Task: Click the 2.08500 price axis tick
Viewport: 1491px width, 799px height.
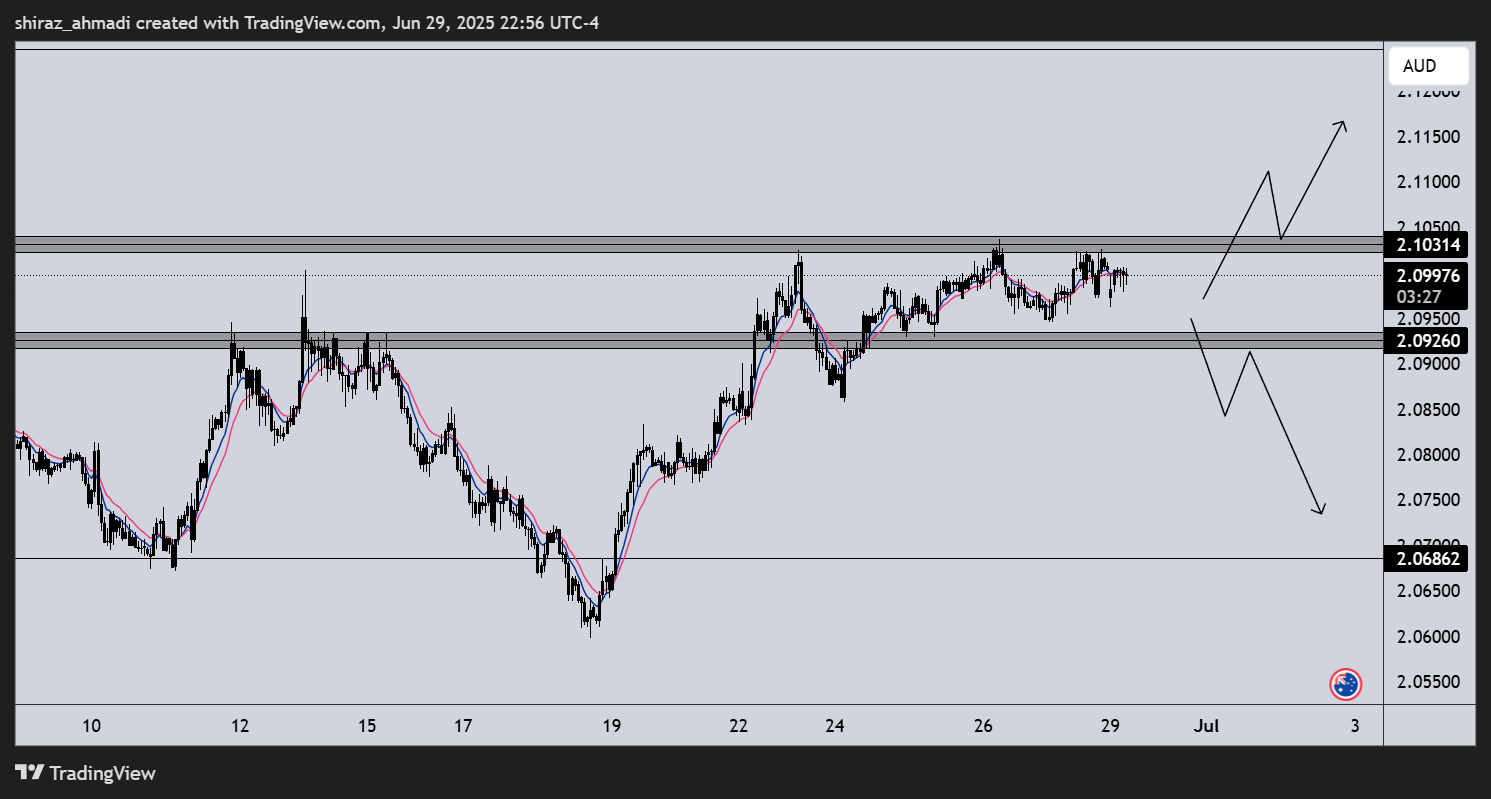Action: click(1430, 410)
